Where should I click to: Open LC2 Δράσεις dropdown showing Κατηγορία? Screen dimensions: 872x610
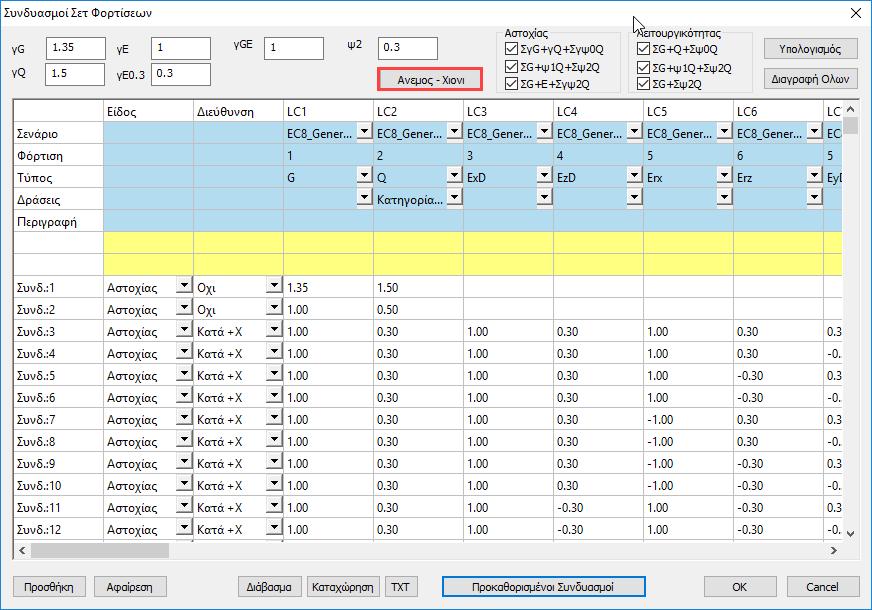pos(454,197)
